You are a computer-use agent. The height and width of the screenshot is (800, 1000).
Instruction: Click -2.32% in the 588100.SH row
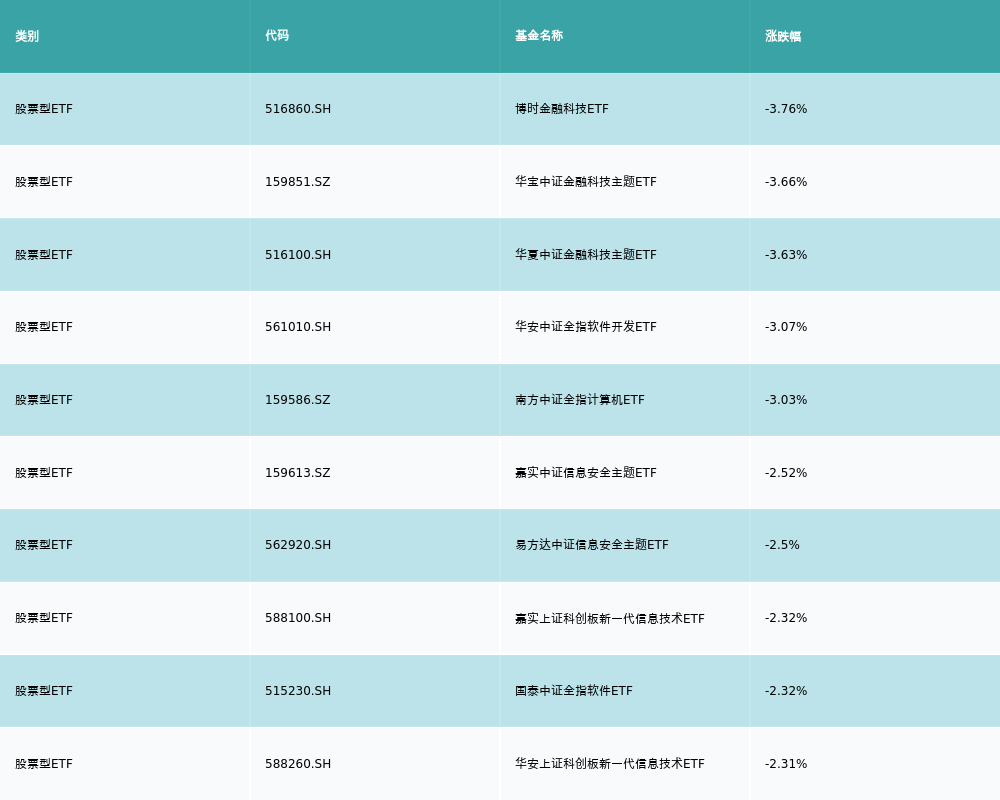click(786, 618)
